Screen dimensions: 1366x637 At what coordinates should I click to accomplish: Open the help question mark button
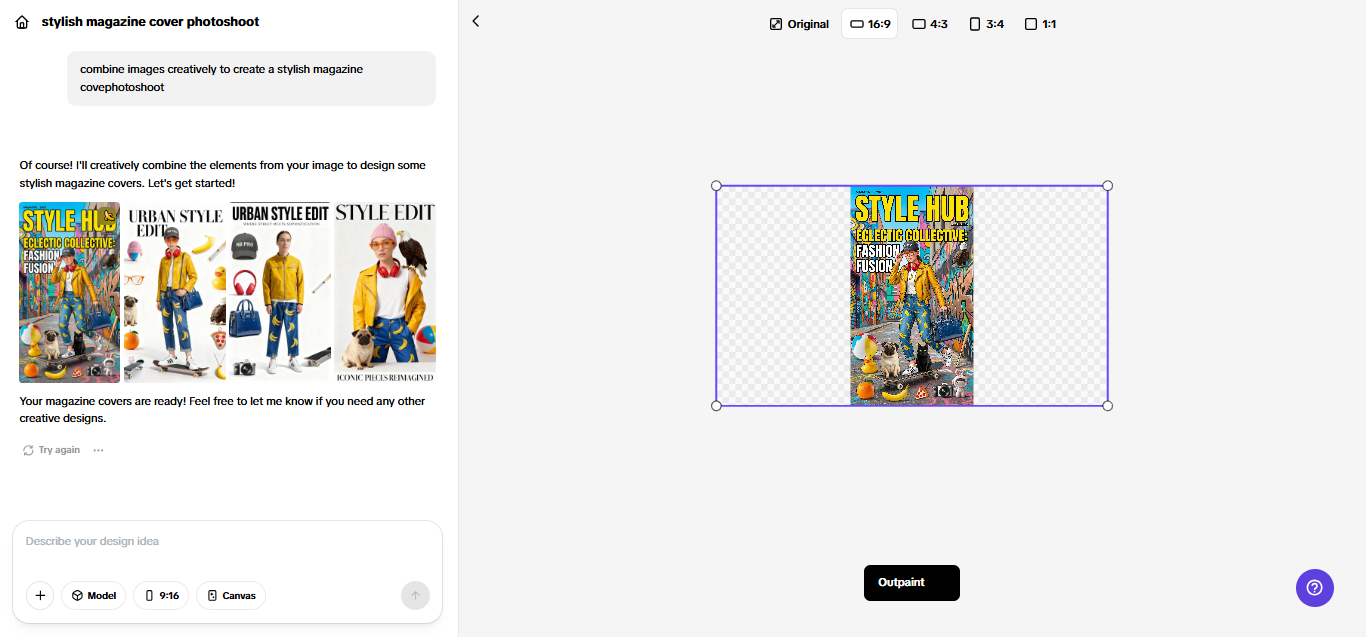[1315, 588]
